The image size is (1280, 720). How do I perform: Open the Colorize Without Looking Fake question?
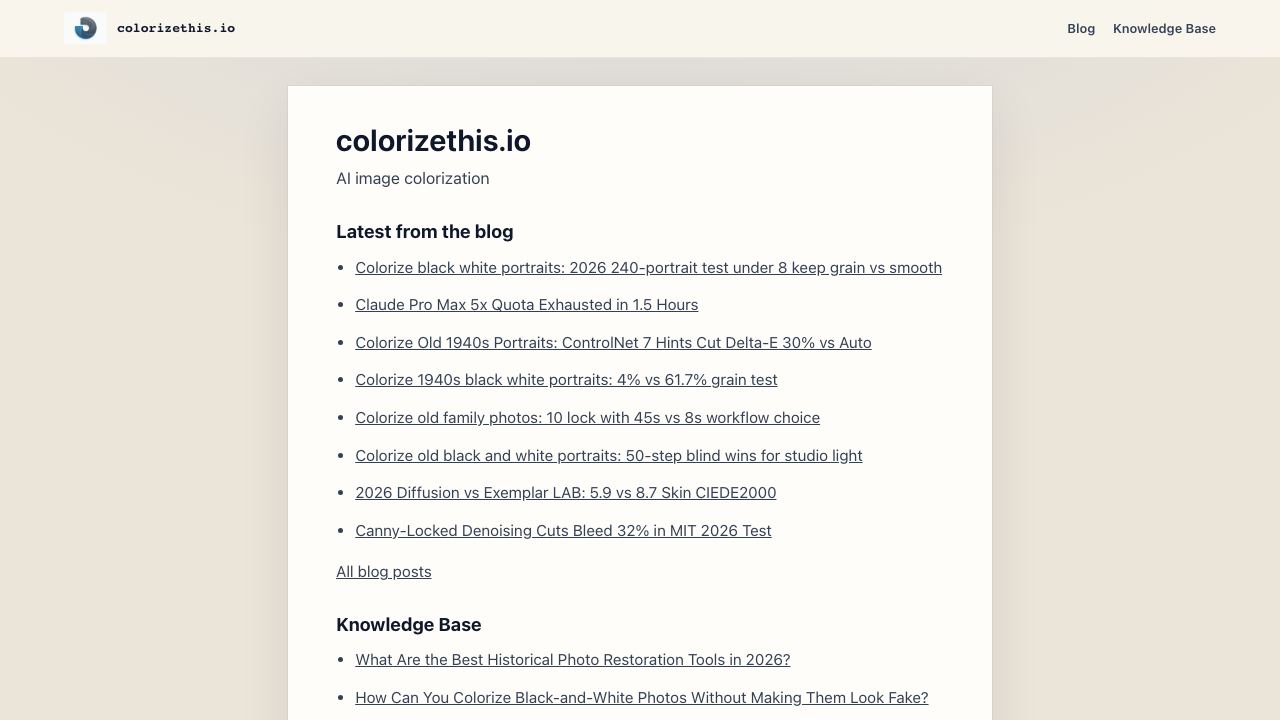(641, 698)
